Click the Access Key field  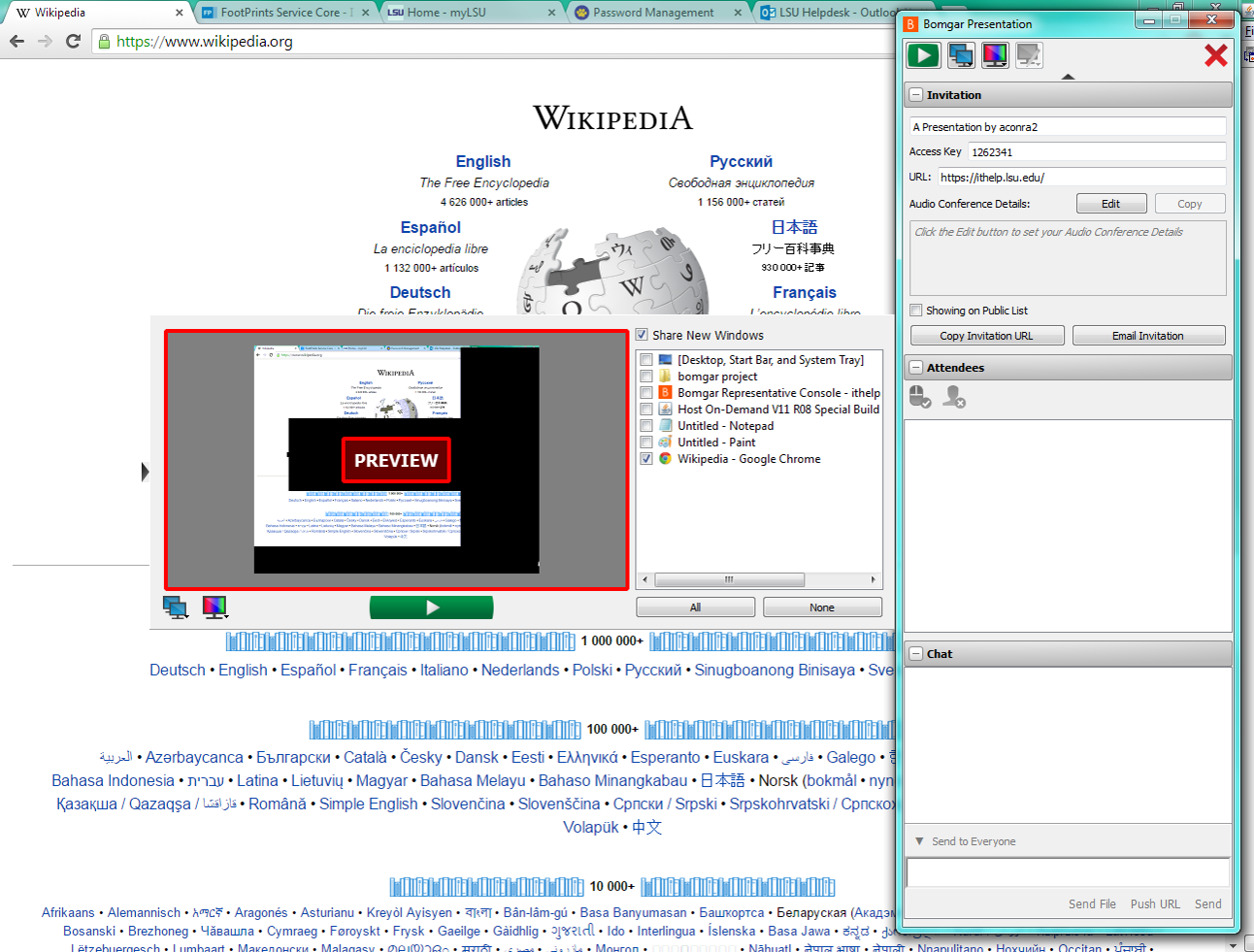(x=1097, y=152)
